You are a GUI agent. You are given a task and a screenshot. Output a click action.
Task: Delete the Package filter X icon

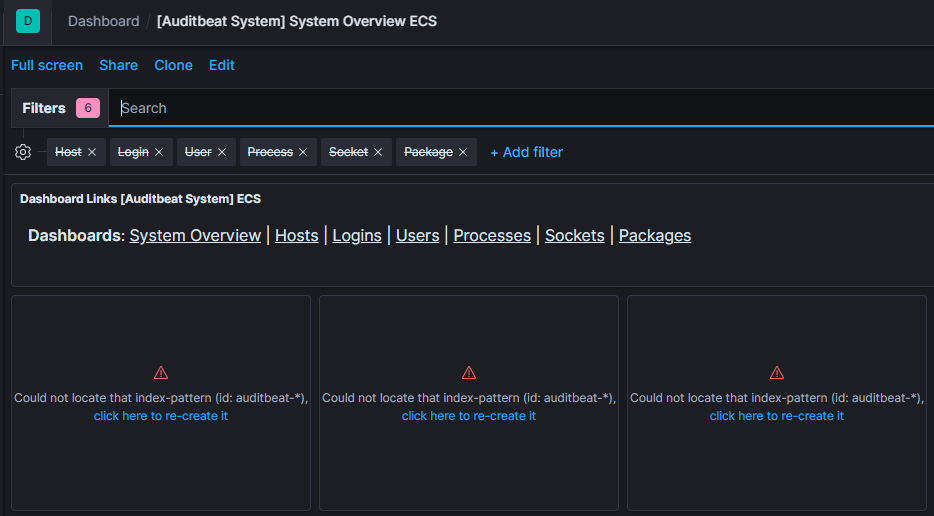coord(463,152)
